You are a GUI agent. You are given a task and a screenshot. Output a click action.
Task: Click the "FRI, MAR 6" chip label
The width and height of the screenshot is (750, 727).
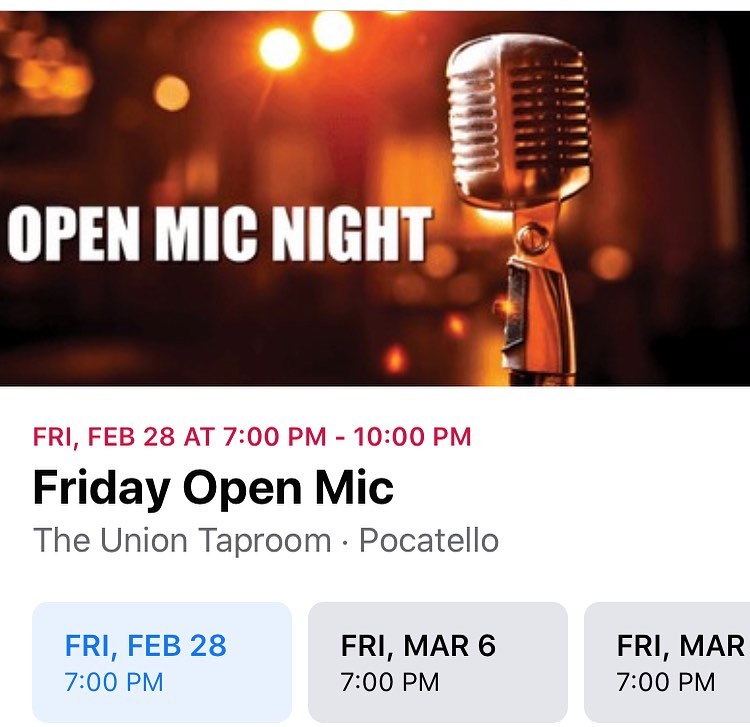[418, 645]
